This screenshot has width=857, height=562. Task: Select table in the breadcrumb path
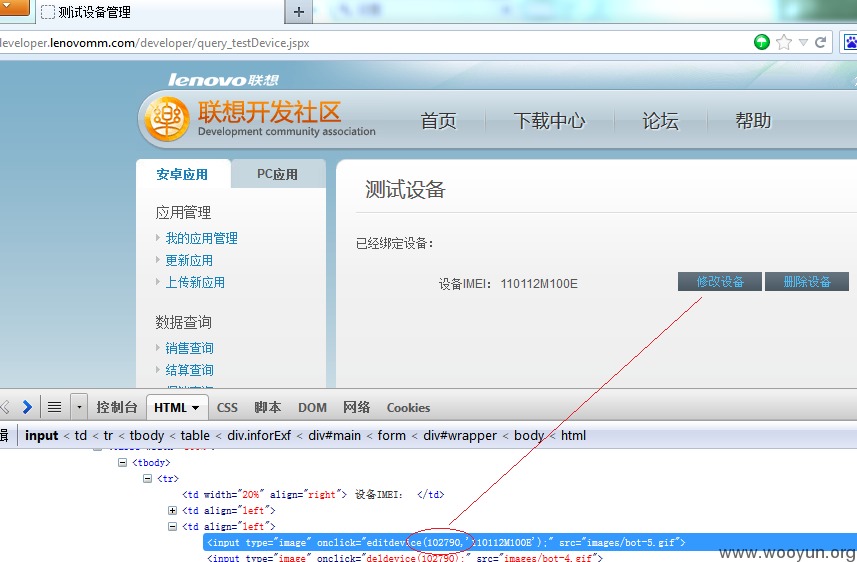coord(195,436)
